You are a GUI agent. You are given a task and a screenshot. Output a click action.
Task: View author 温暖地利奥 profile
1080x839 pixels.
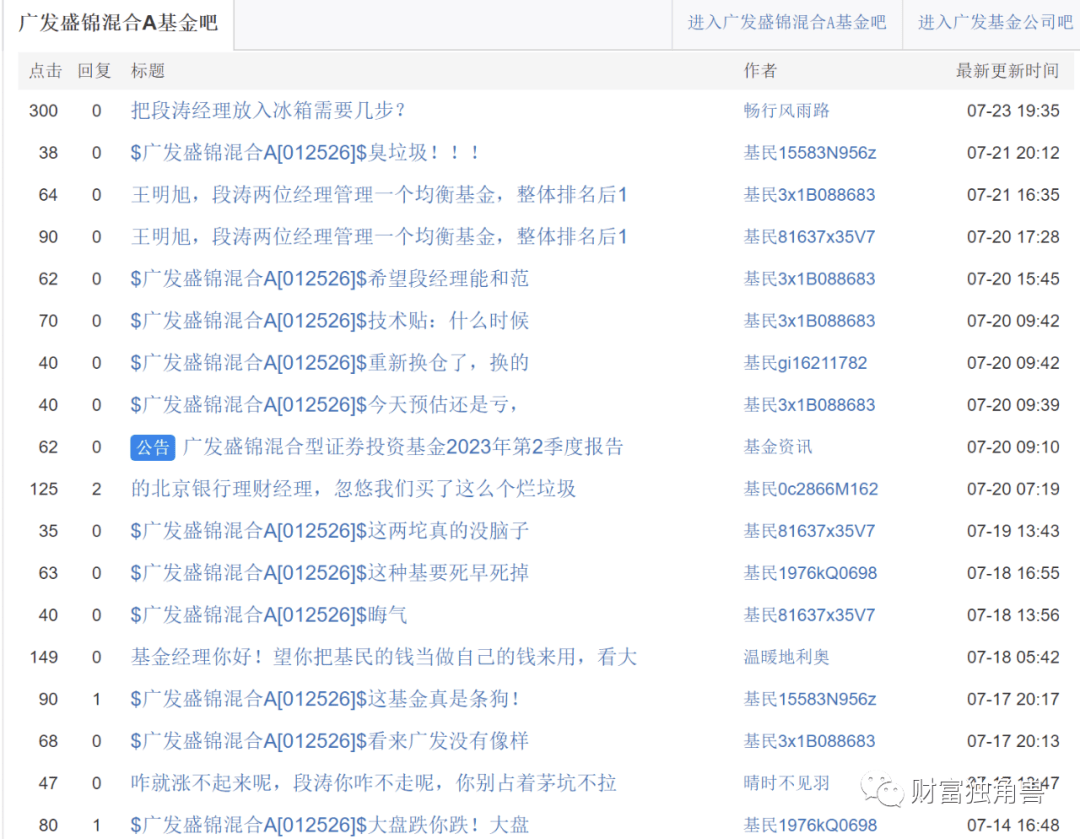point(787,657)
